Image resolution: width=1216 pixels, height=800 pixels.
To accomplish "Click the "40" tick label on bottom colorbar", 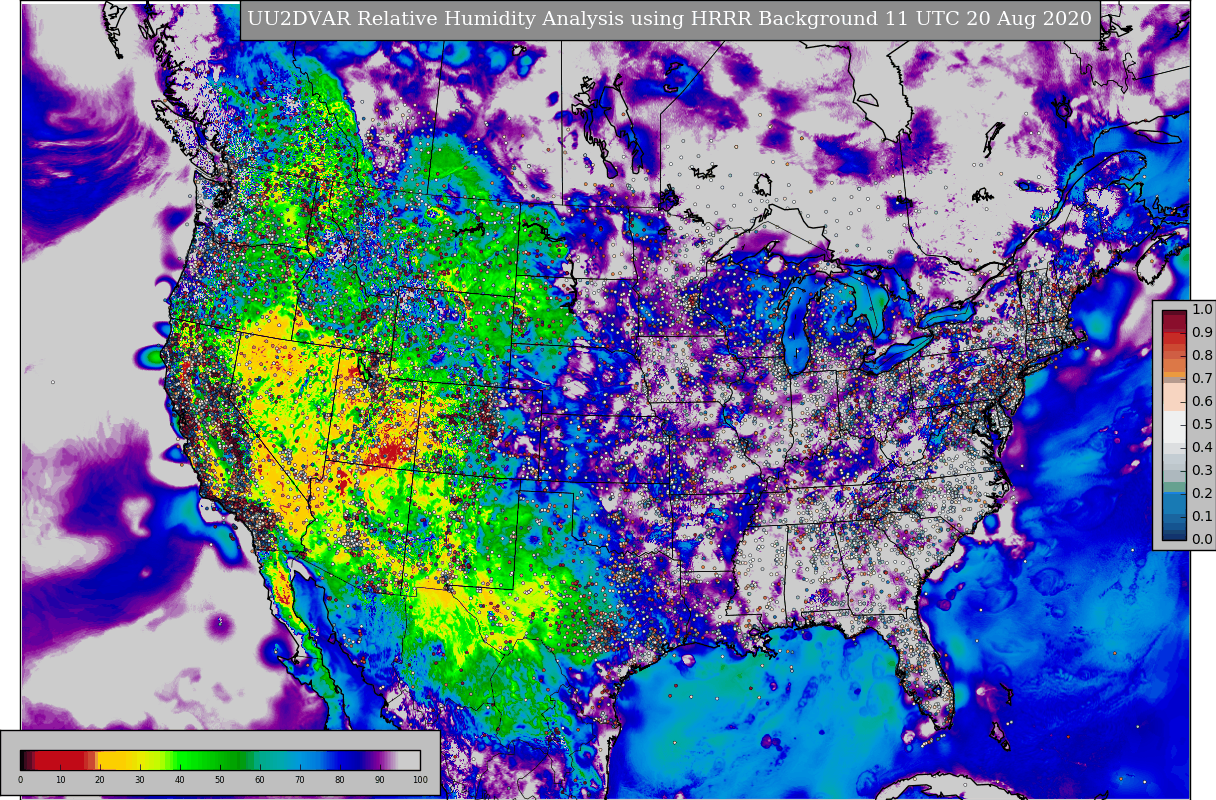I will pyautogui.click(x=180, y=780).
